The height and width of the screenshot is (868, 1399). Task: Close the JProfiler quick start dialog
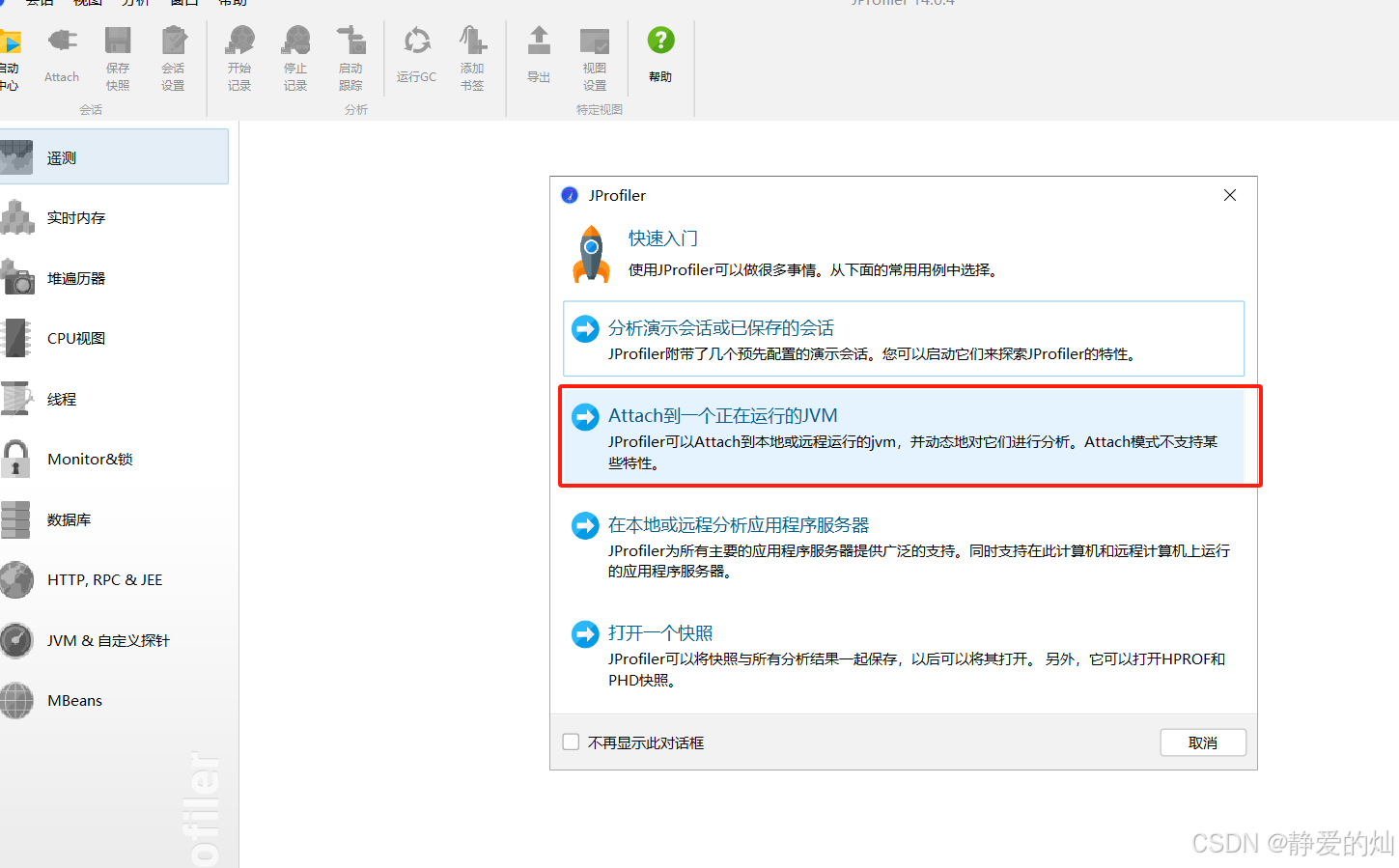[x=1230, y=195]
